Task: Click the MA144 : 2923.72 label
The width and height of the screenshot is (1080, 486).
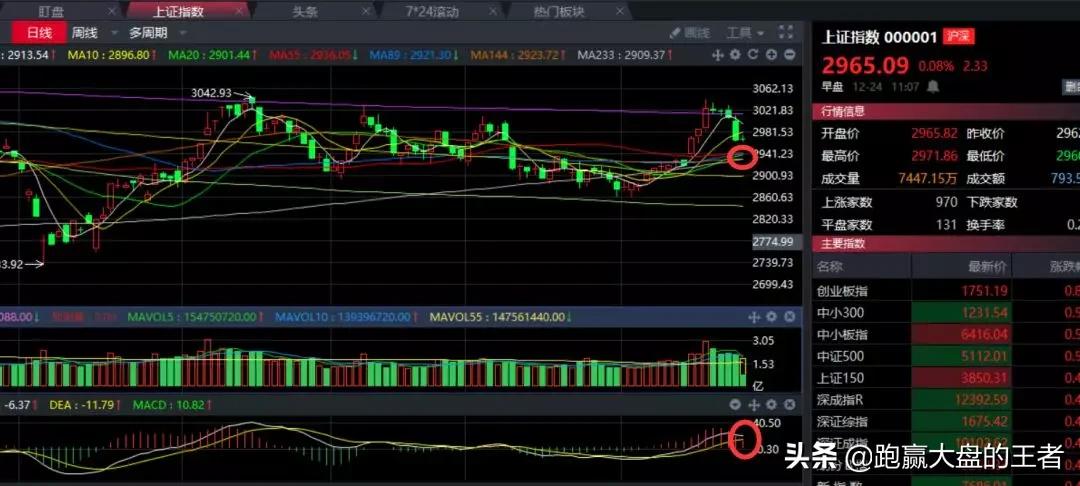Action: pos(518,55)
